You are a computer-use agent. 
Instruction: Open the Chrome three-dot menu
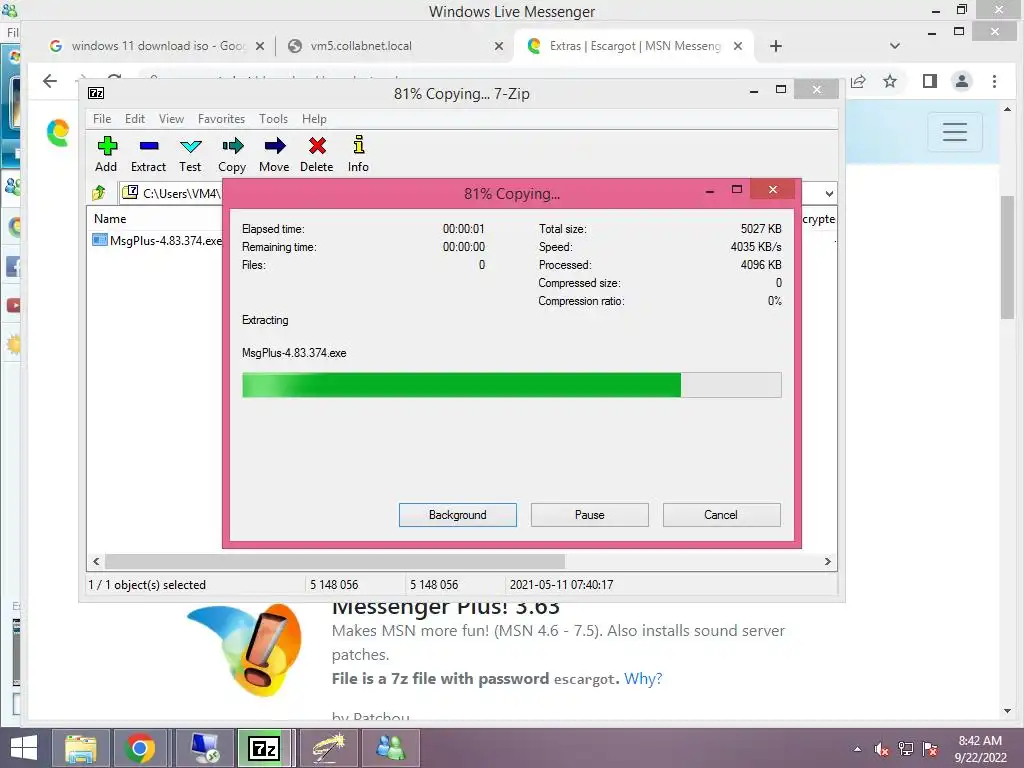point(994,81)
